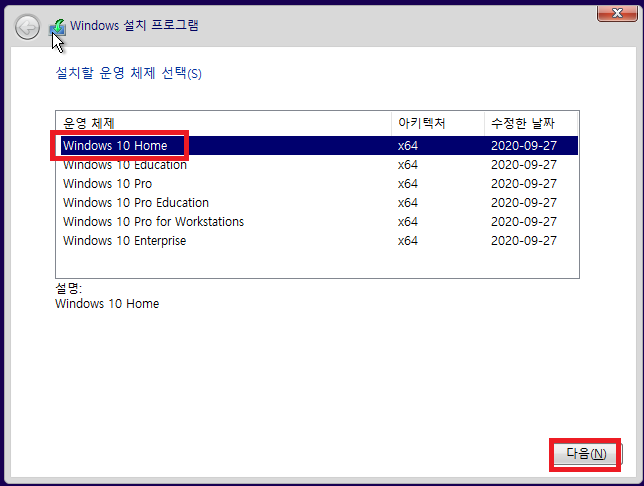644x486 pixels.
Task: Click x64 in the Windows 10 Pro row
Action: coord(408,184)
